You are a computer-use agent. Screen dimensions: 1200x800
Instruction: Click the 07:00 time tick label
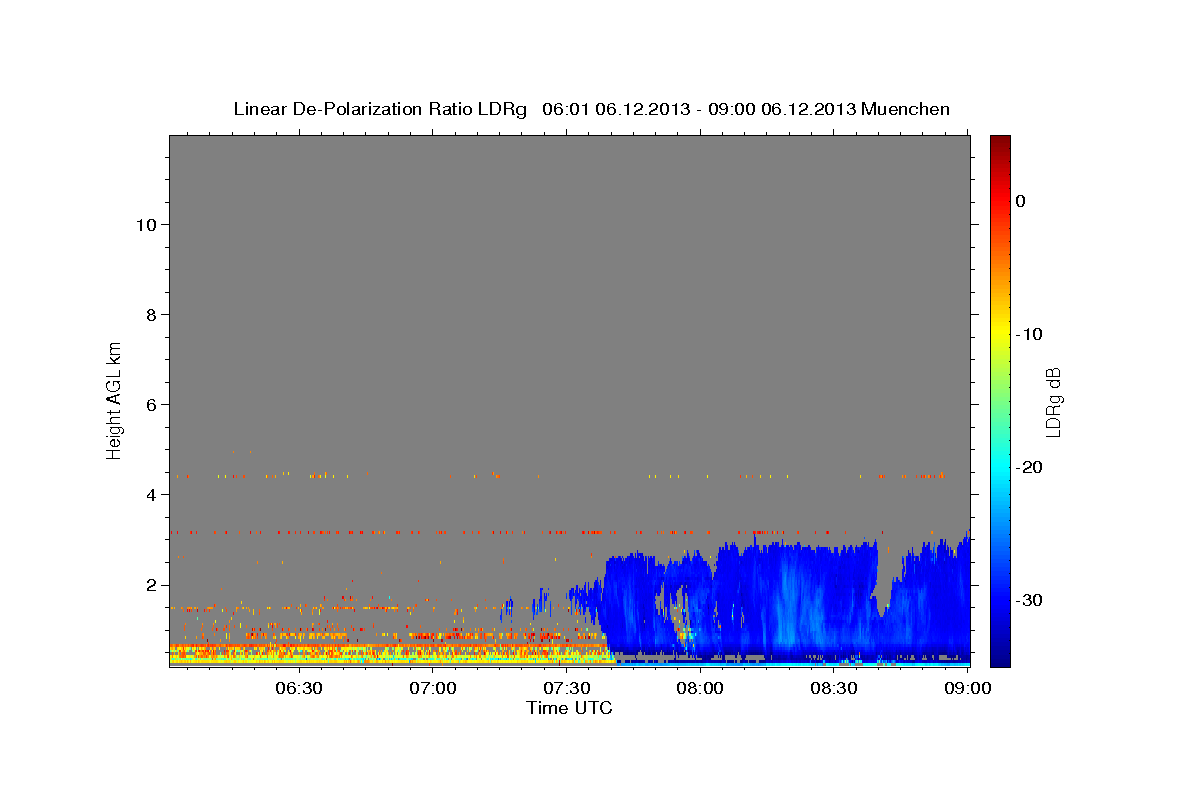[x=433, y=688]
